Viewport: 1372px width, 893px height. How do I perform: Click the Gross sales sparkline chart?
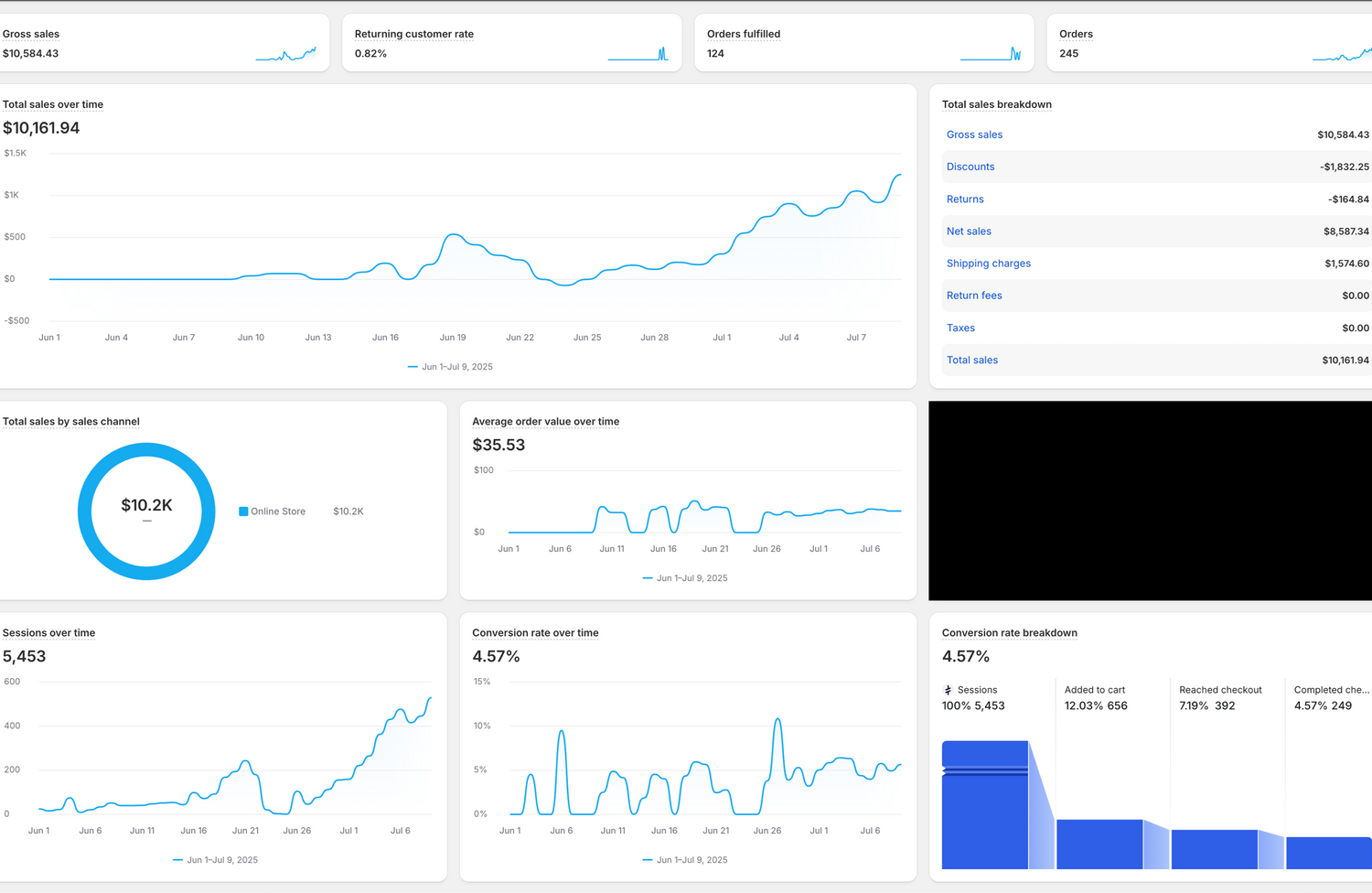coord(286,54)
